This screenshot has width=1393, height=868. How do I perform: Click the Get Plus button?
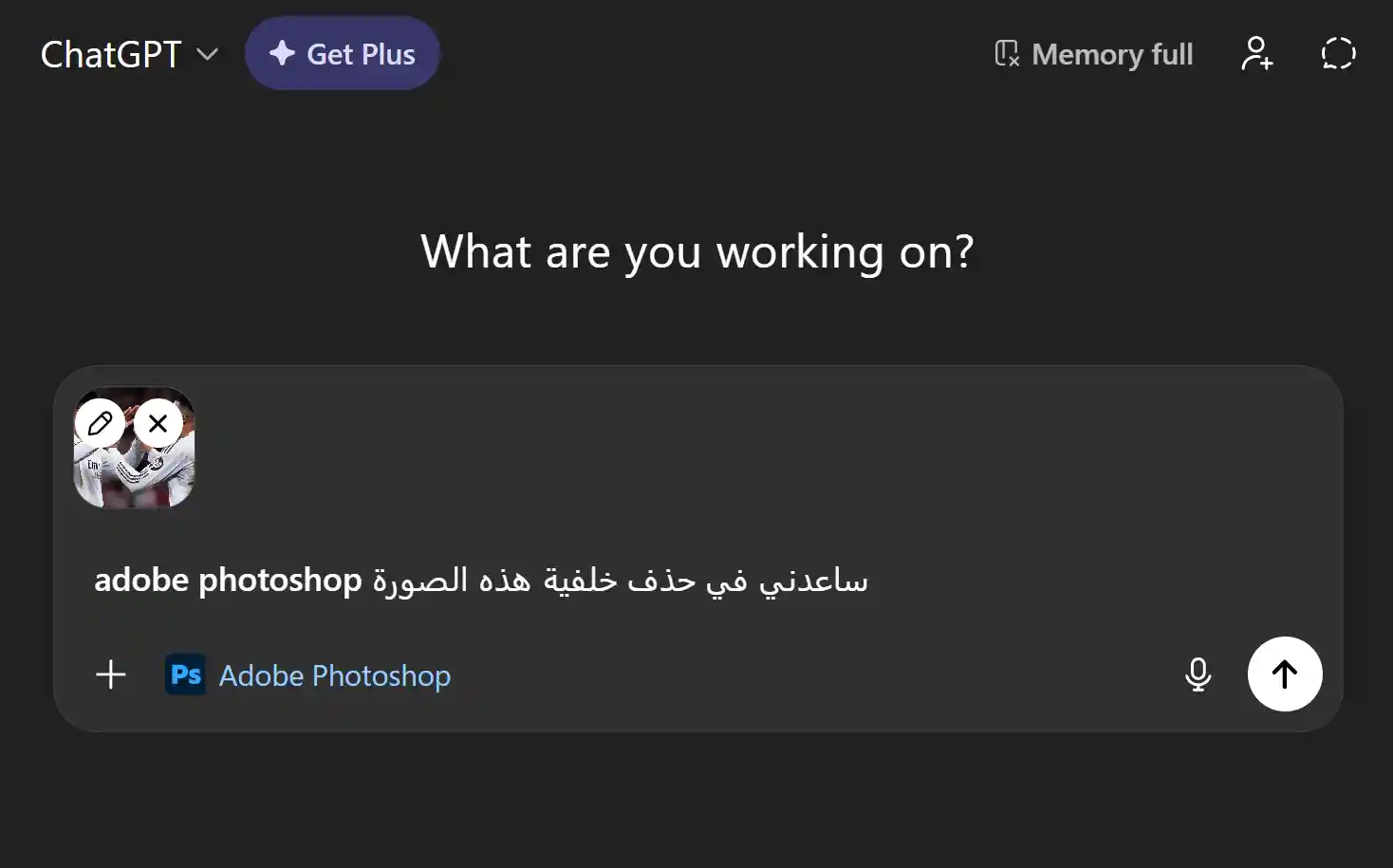[x=343, y=53]
